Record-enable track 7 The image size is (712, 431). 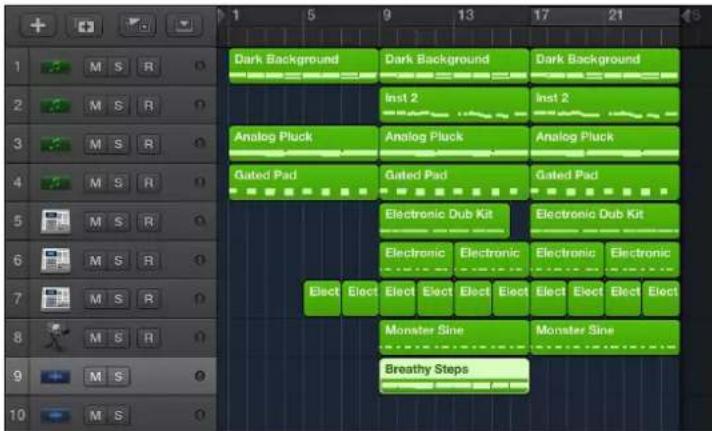148,299
